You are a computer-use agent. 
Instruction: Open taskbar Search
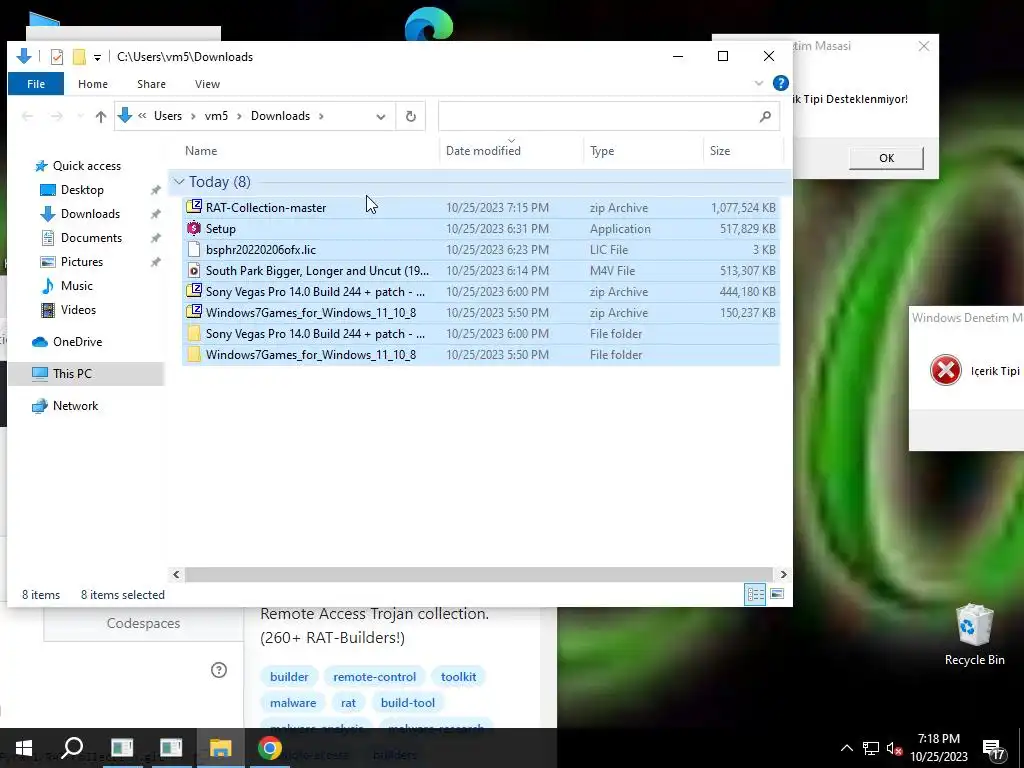pyautogui.click(x=72, y=748)
